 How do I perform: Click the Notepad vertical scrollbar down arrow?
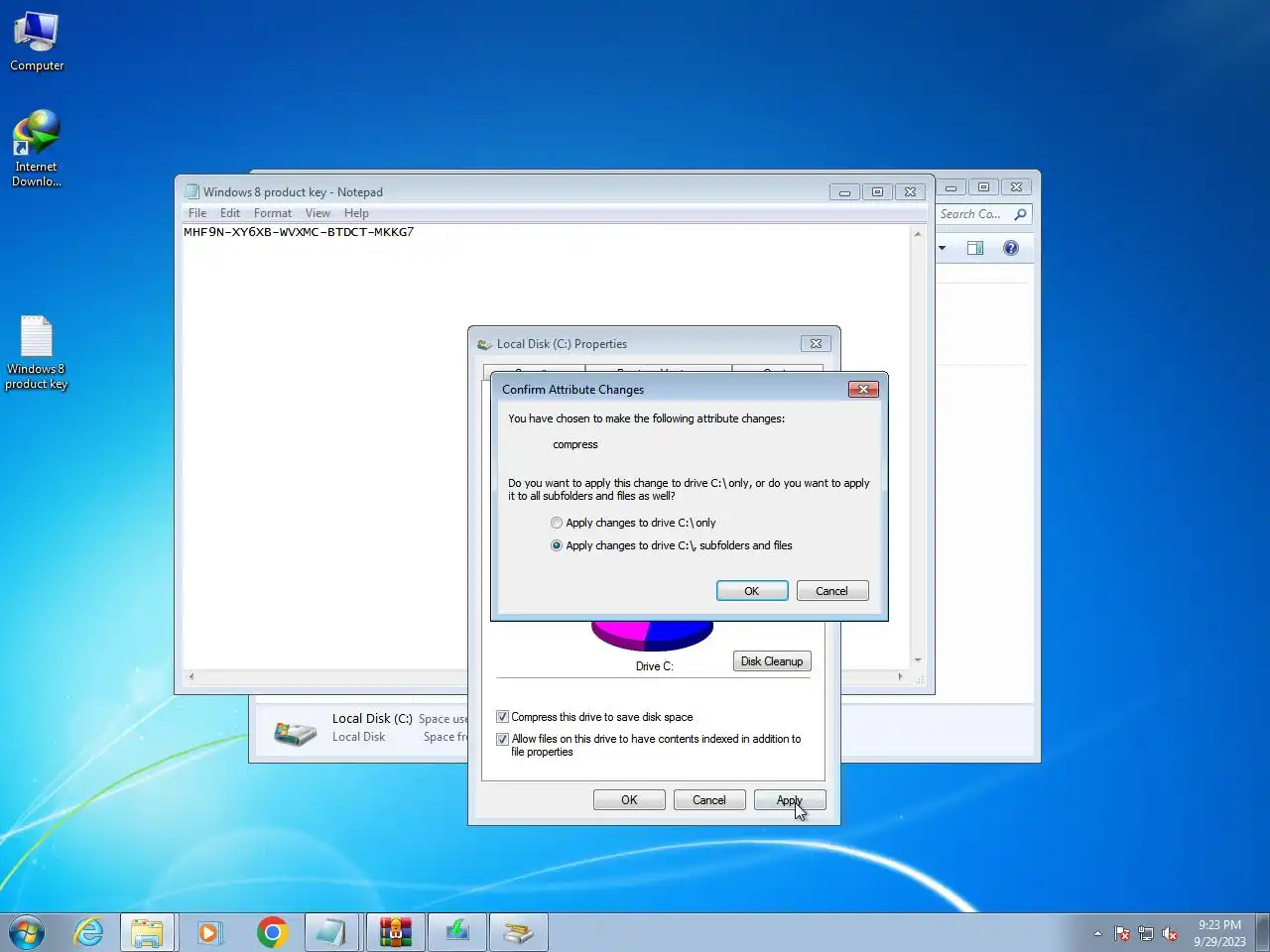(918, 660)
